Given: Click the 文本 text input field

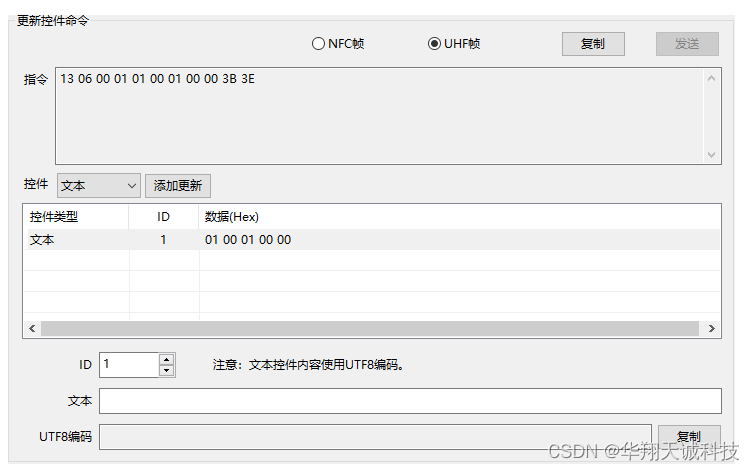Looking at the screenshot, I should pyautogui.click(x=410, y=401).
